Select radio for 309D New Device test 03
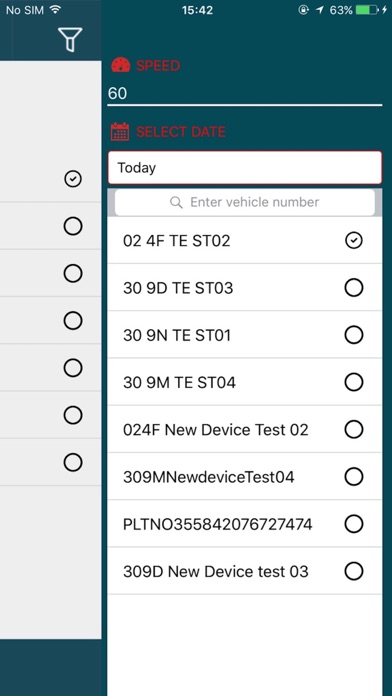The image size is (392, 696). point(353,571)
